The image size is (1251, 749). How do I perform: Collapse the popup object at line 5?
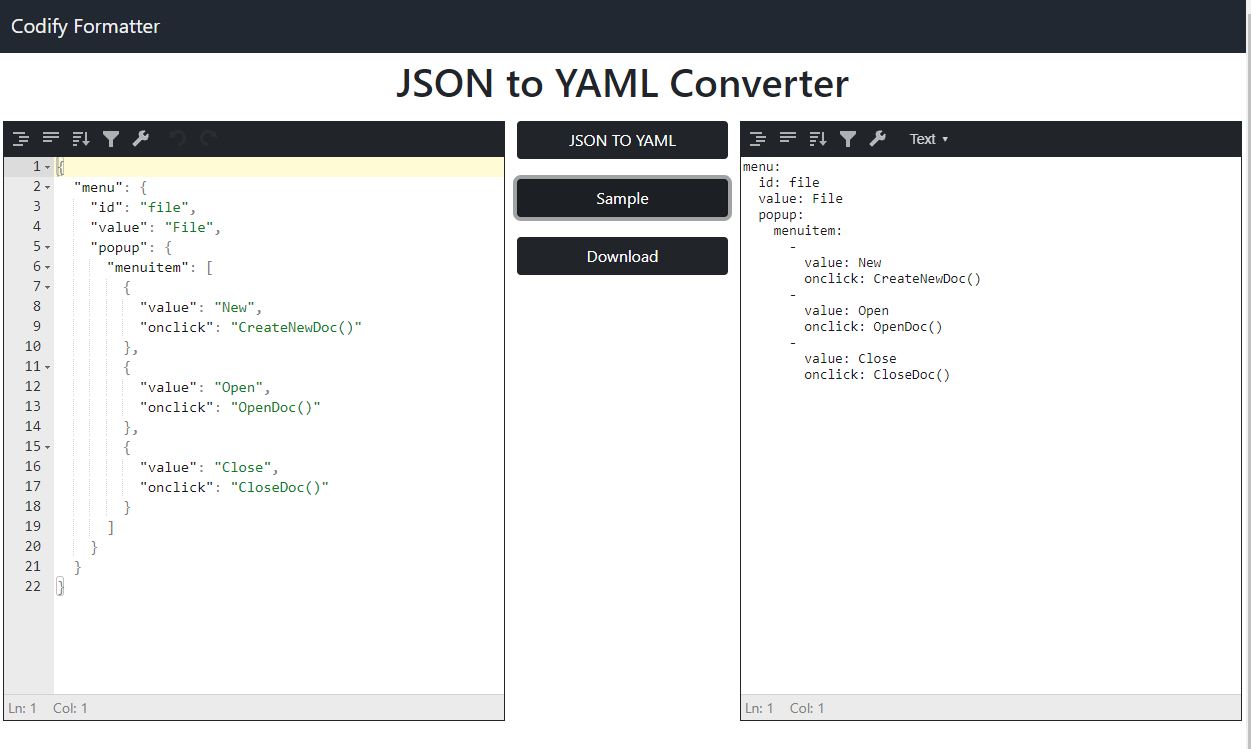(x=45, y=247)
